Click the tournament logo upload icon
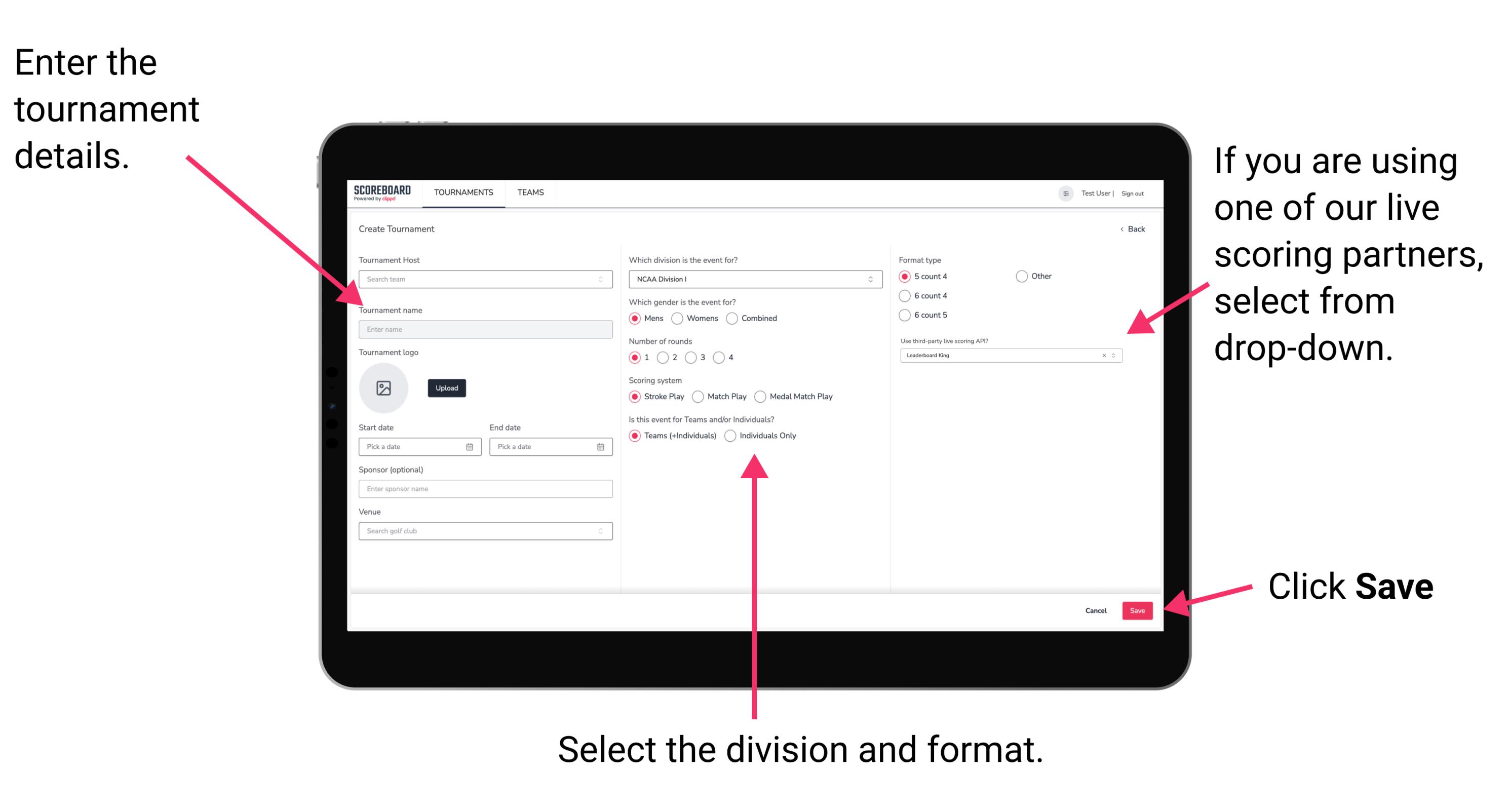1509x812 pixels. point(385,388)
